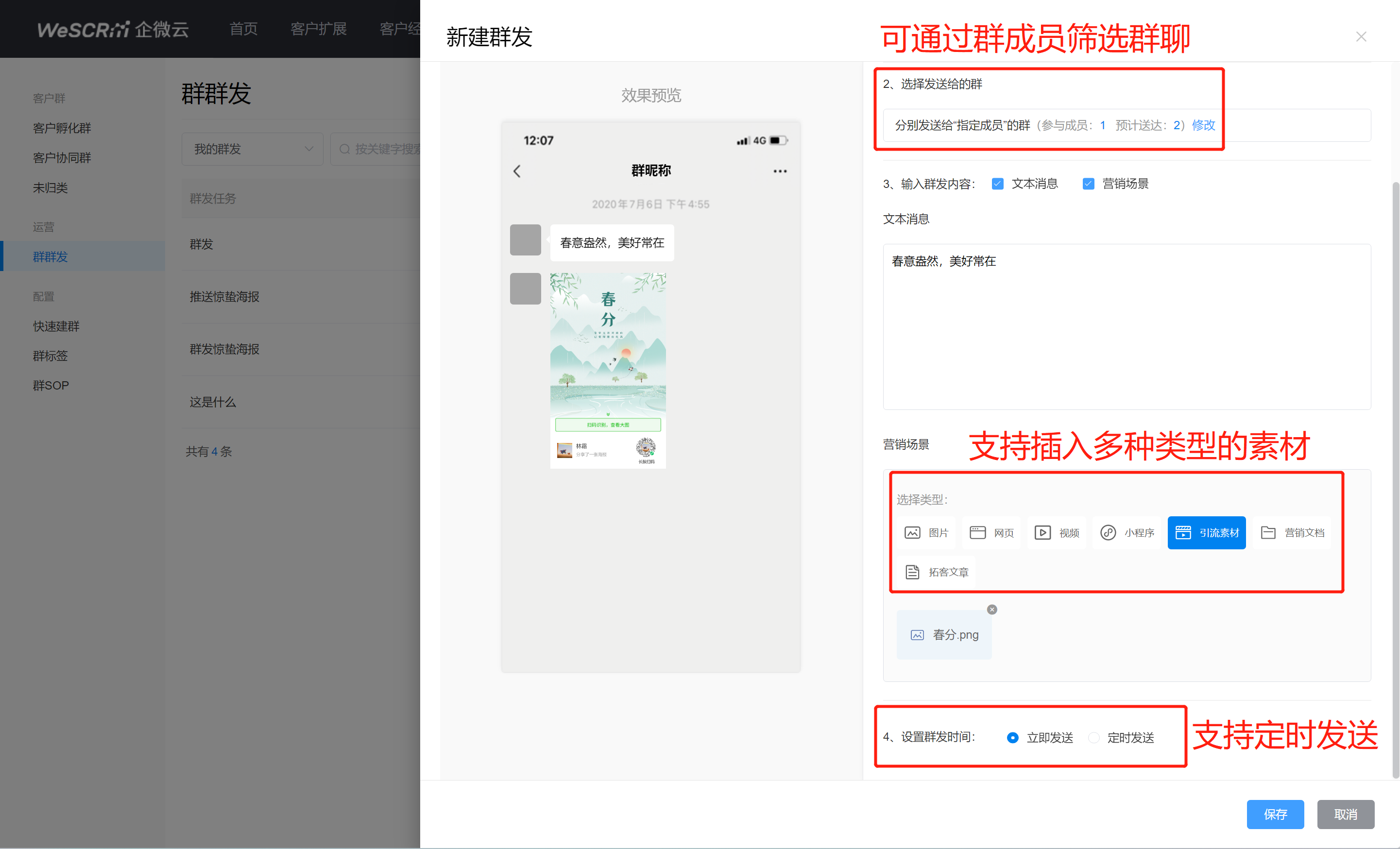Select the 图片 image type icon

(912, 532)
